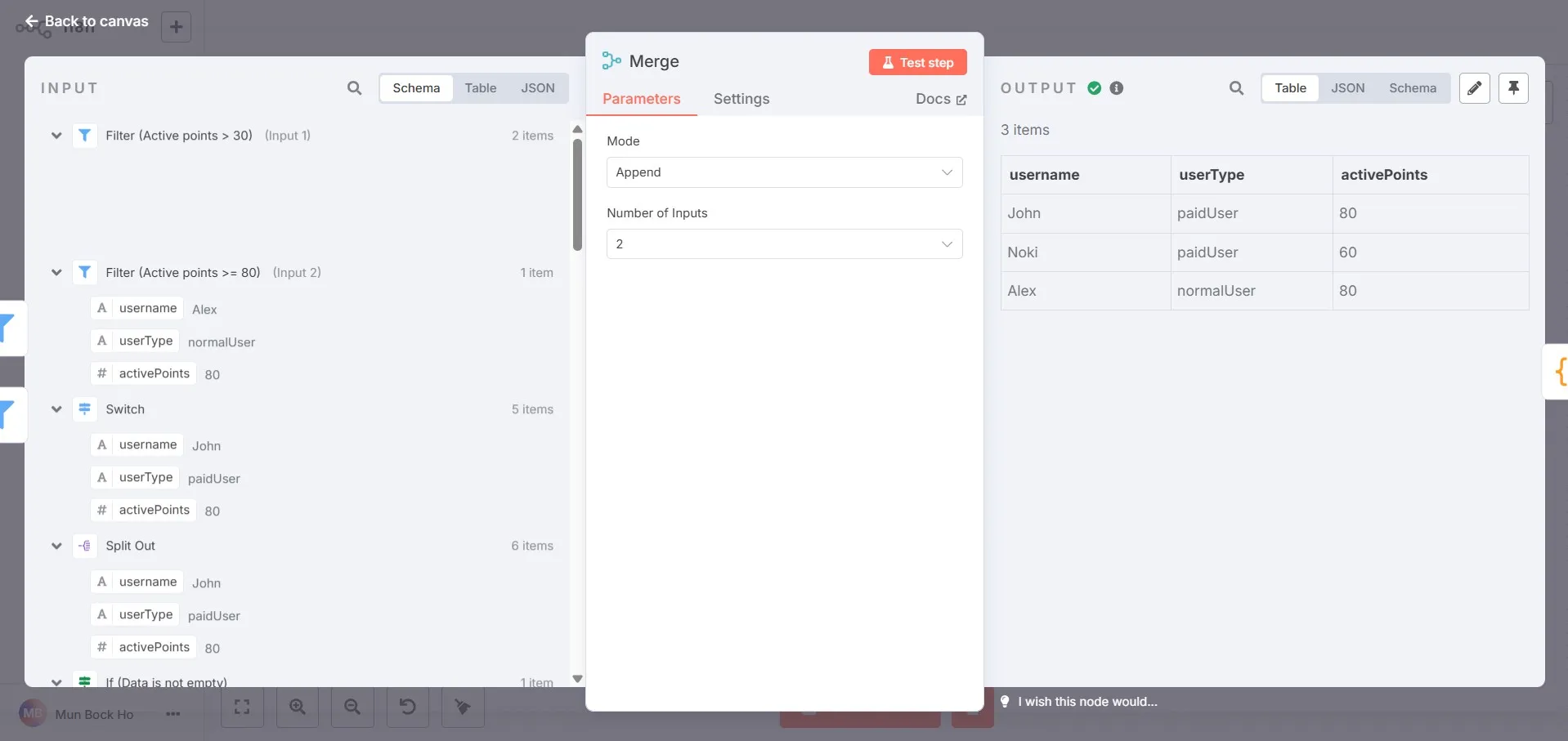This screenshot has width=1568, height=741.
Task: Collapse Filter (Active points > 30) section
Action: tap(56, 136)
